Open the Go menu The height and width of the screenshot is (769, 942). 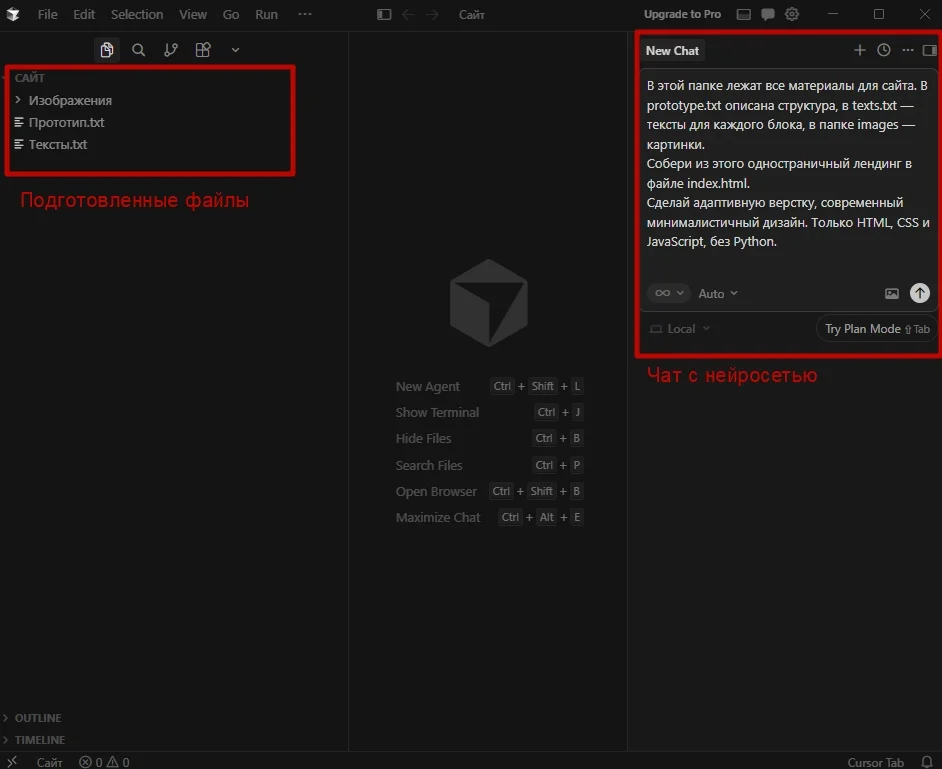pyautogui.click(x=231, y=14)
